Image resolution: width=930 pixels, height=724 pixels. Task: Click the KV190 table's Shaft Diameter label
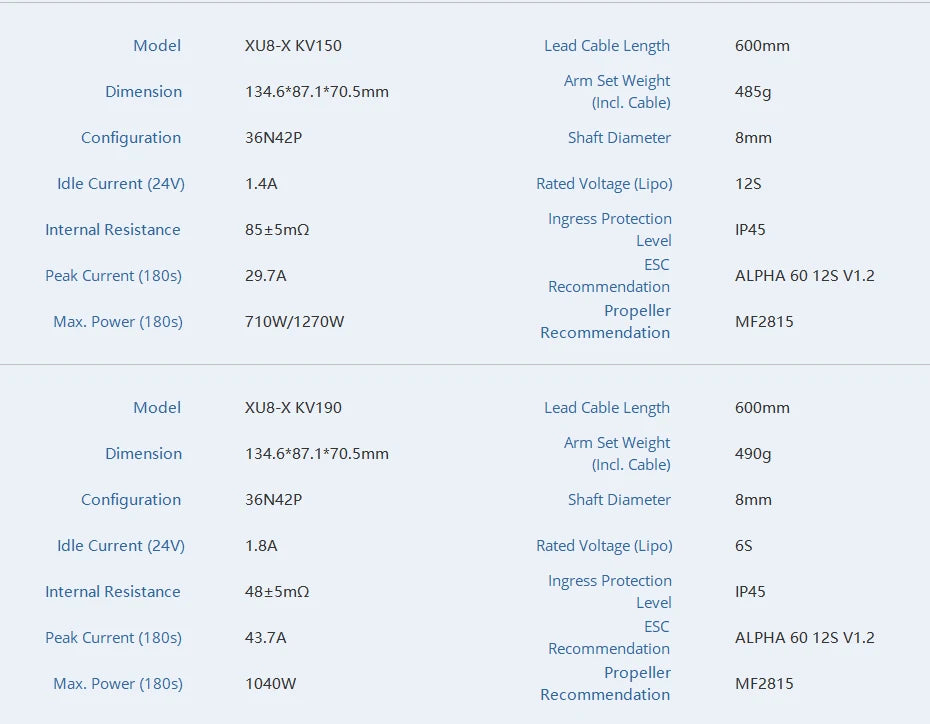tap(619, 500)
